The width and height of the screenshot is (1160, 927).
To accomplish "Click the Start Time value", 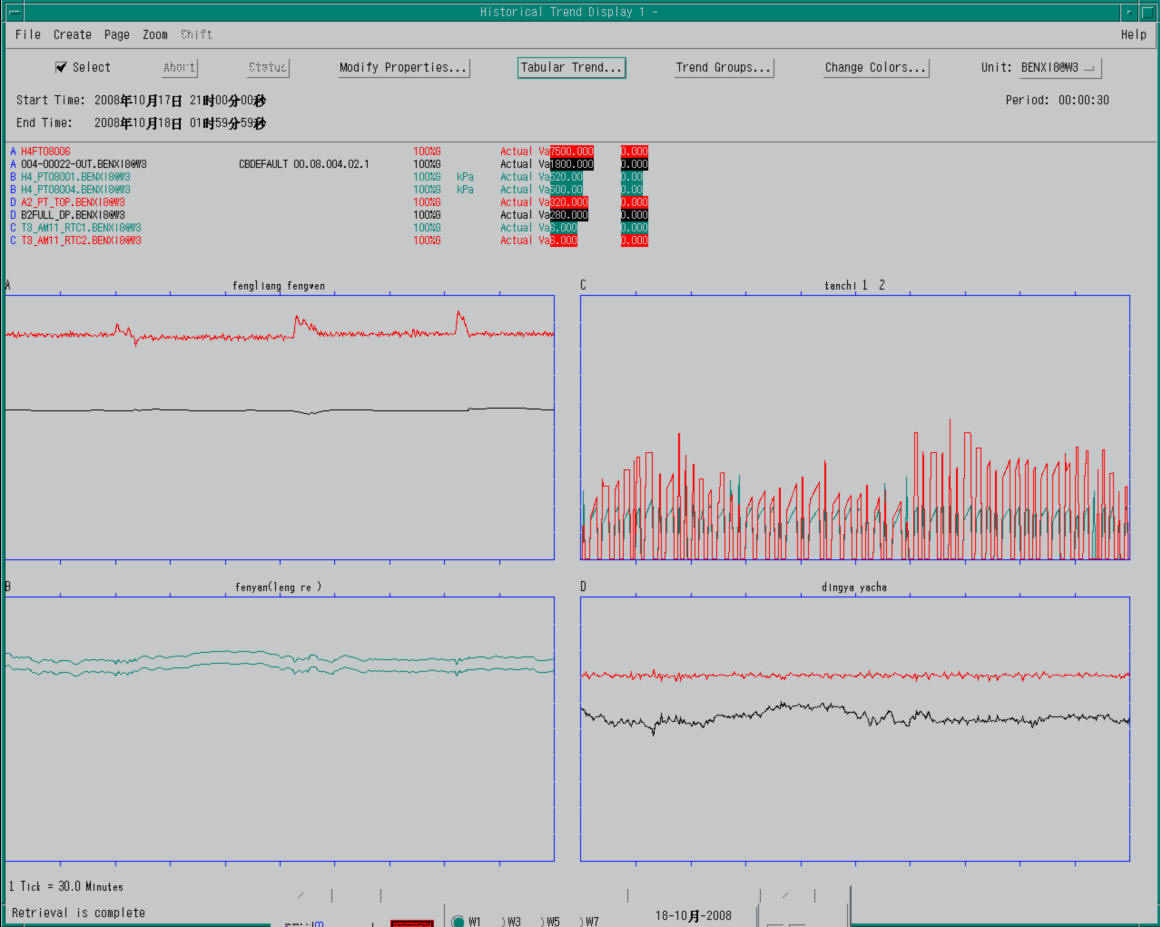I will (180, 100).
